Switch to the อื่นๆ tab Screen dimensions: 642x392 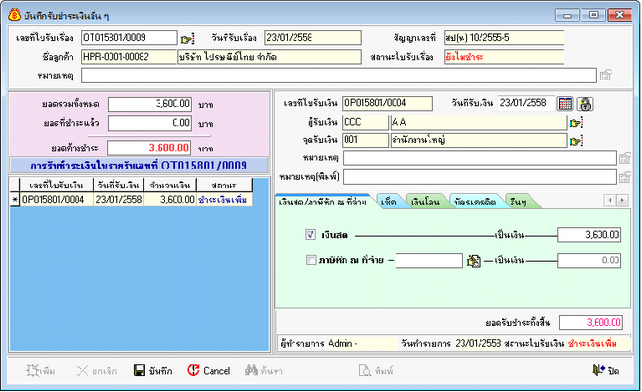(x=519, y=202)
